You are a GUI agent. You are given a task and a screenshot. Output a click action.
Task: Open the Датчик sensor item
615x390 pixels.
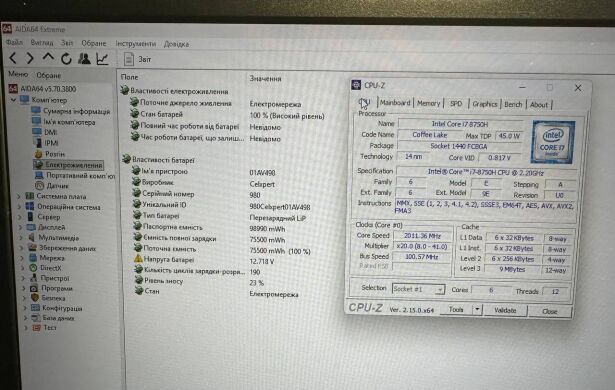(x=57, y=186)
